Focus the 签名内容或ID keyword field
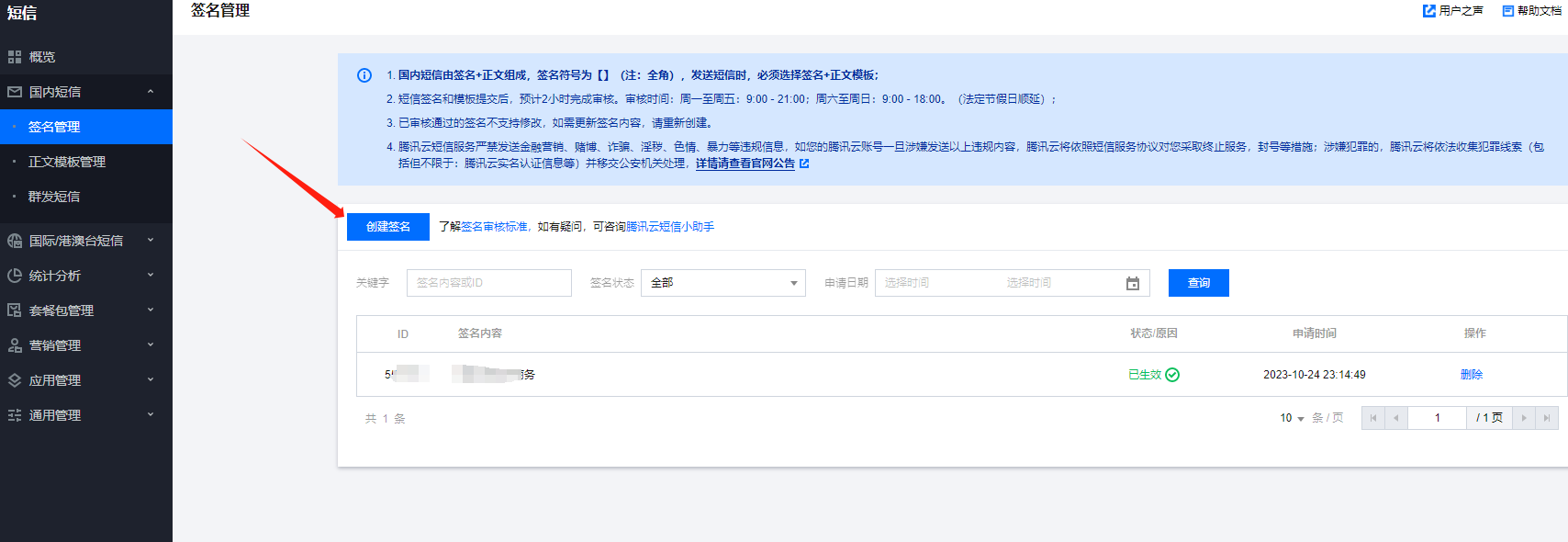 (x=489, y=283)
